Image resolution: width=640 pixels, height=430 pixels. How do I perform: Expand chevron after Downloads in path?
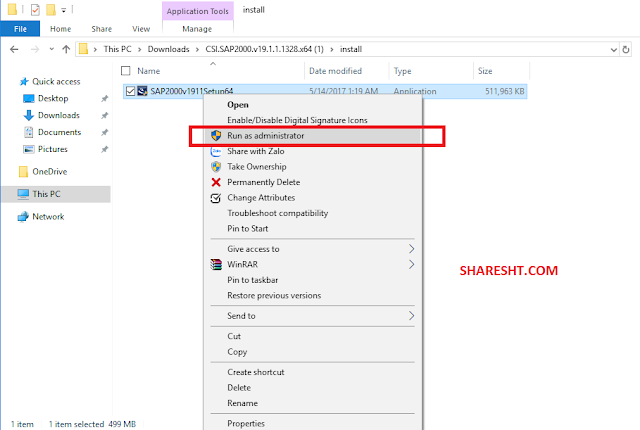198,49
